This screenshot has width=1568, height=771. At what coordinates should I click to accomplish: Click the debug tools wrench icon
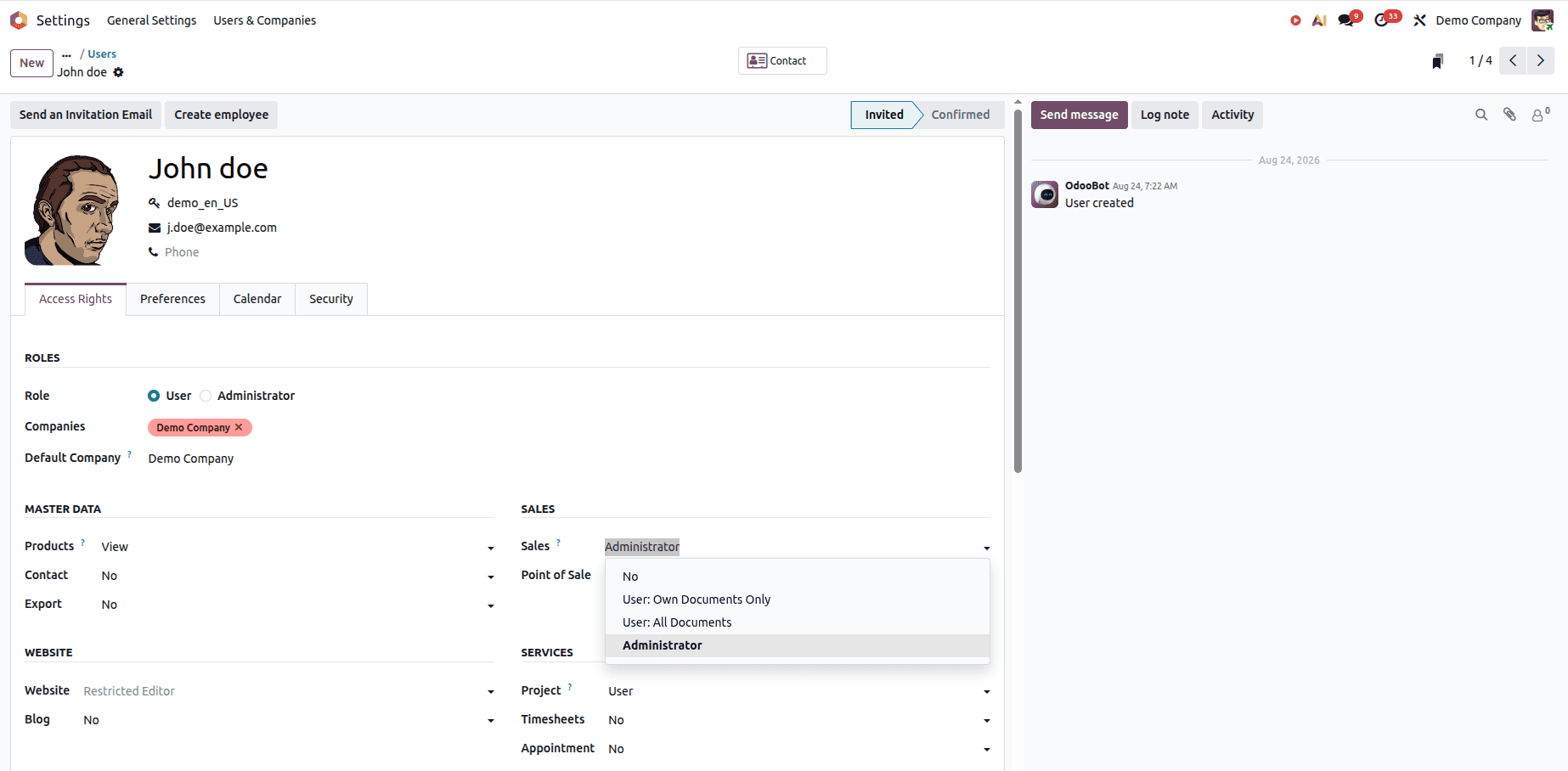click(1419, 20)
